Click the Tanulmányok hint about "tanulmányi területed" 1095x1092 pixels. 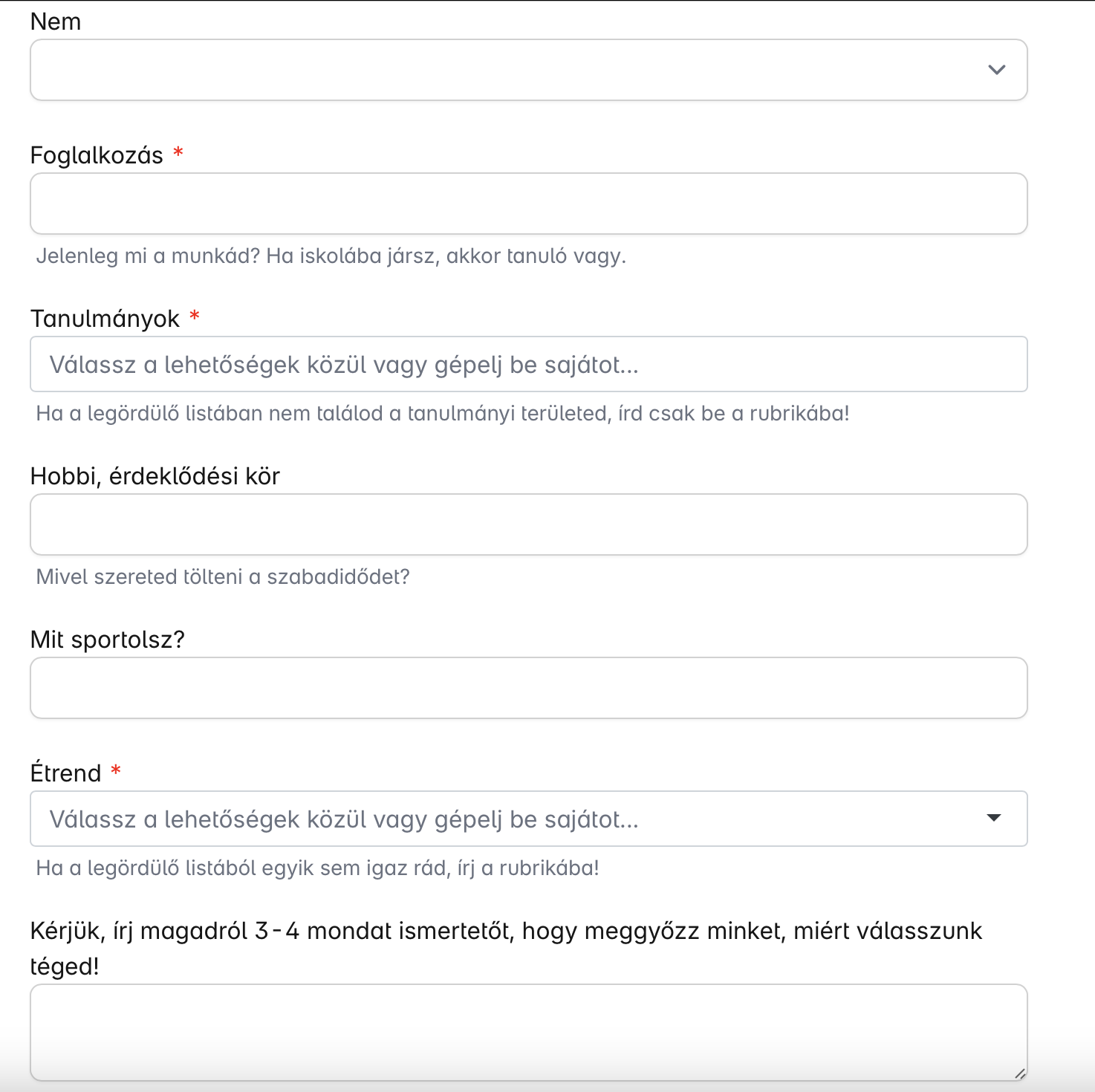coord(442,414)
